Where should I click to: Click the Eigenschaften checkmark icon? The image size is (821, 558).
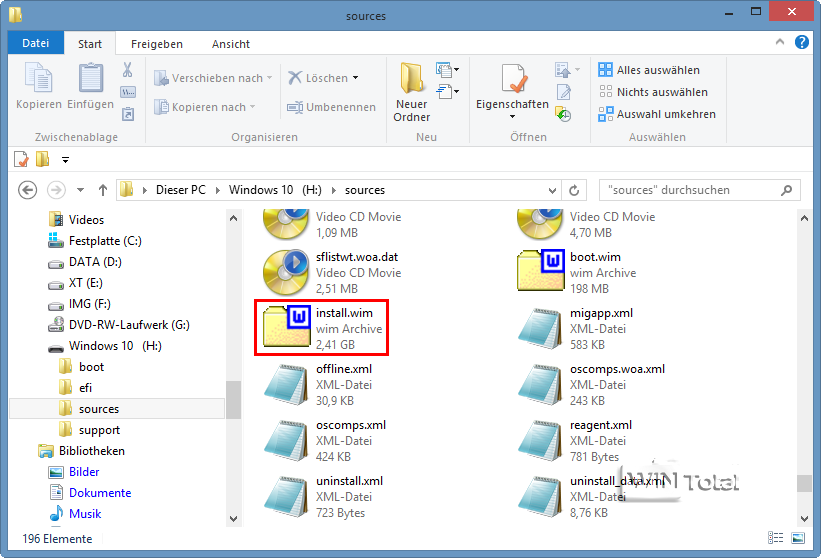pyautogui.click(x=513, y=79)
